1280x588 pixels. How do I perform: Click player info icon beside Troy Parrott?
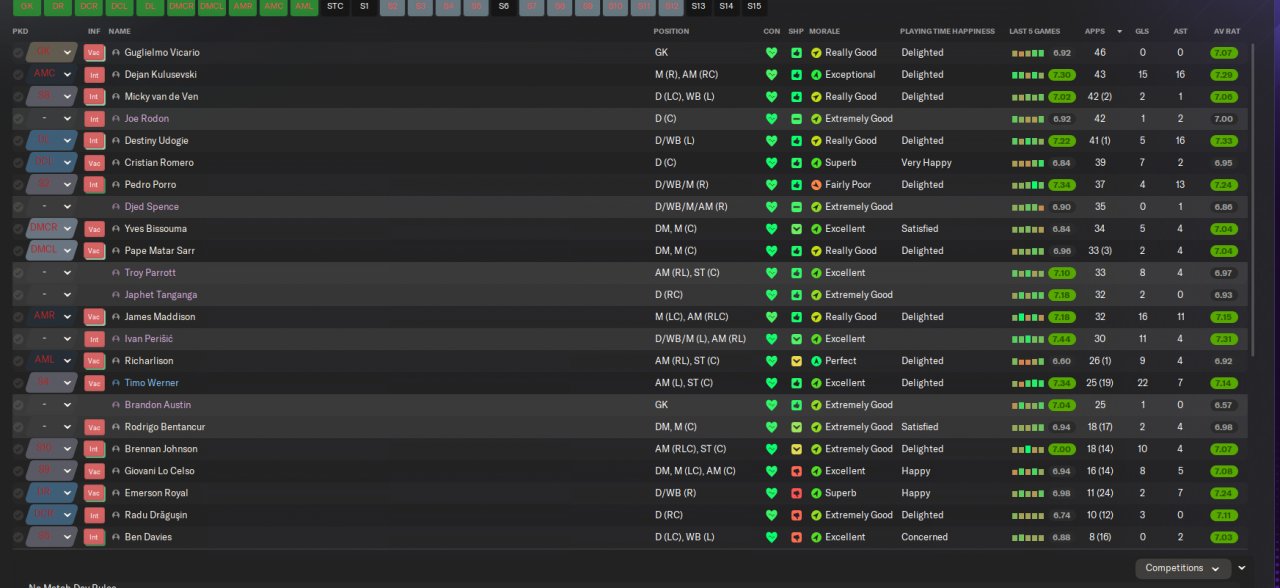point(116,272)
